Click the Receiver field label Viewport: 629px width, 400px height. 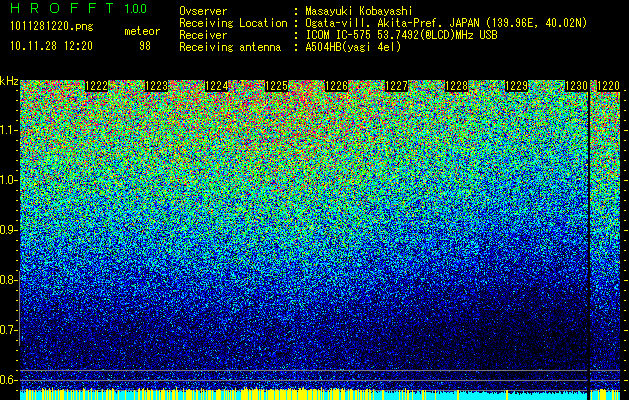203,35
